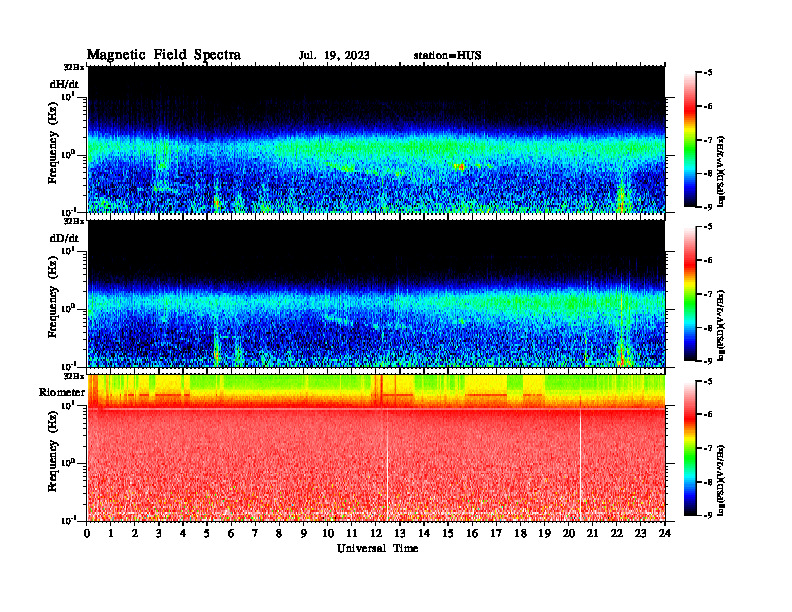Click the hour "6" tick label

(231, 533)
